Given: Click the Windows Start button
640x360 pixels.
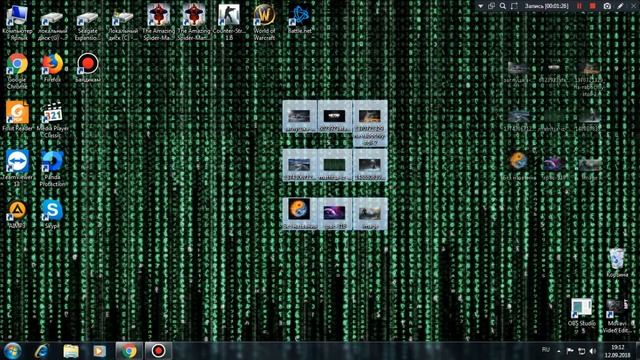Looking at the screenshot, I should click(13, 351).
